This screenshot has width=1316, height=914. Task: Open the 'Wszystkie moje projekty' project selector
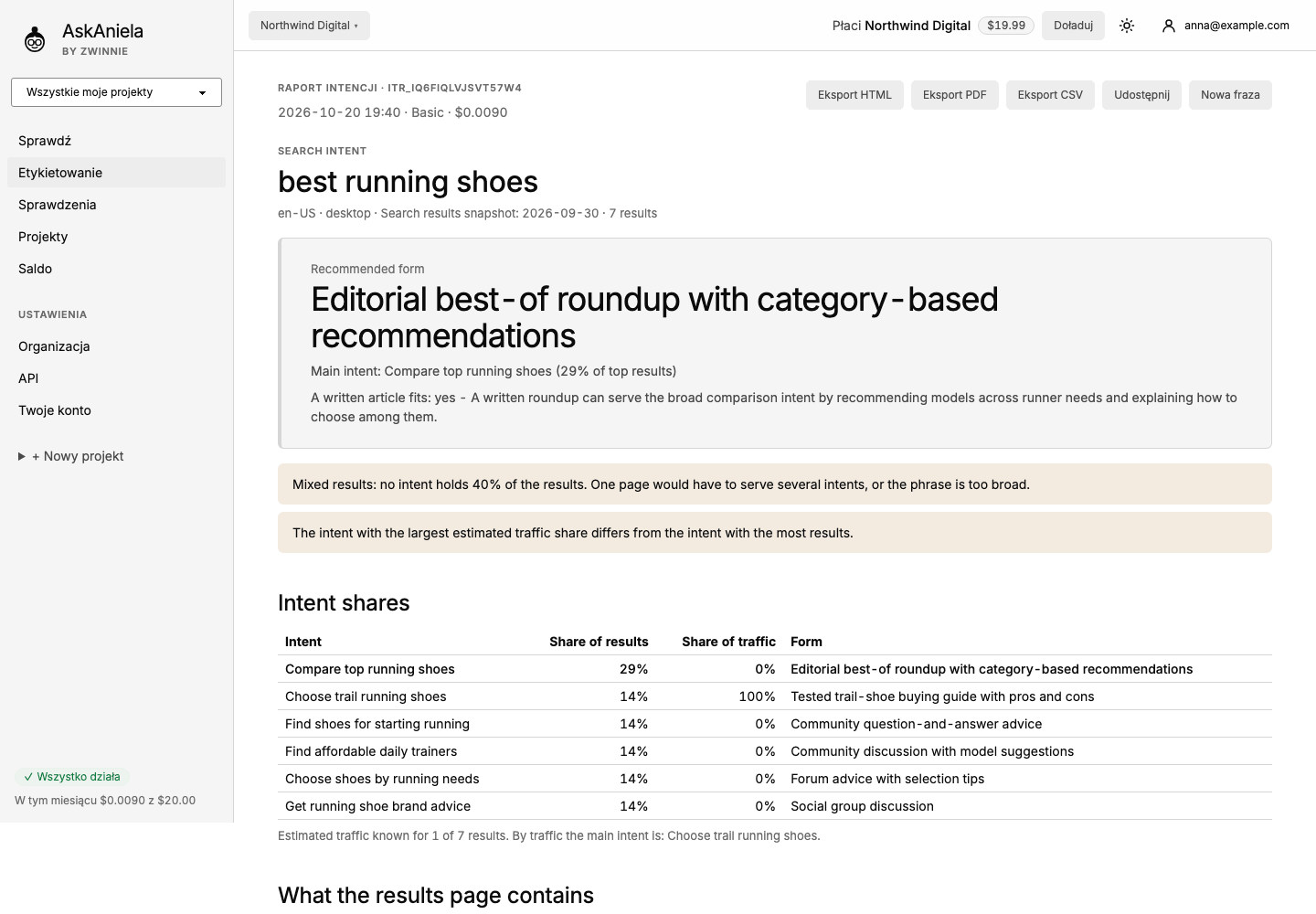tap(116, 92)
